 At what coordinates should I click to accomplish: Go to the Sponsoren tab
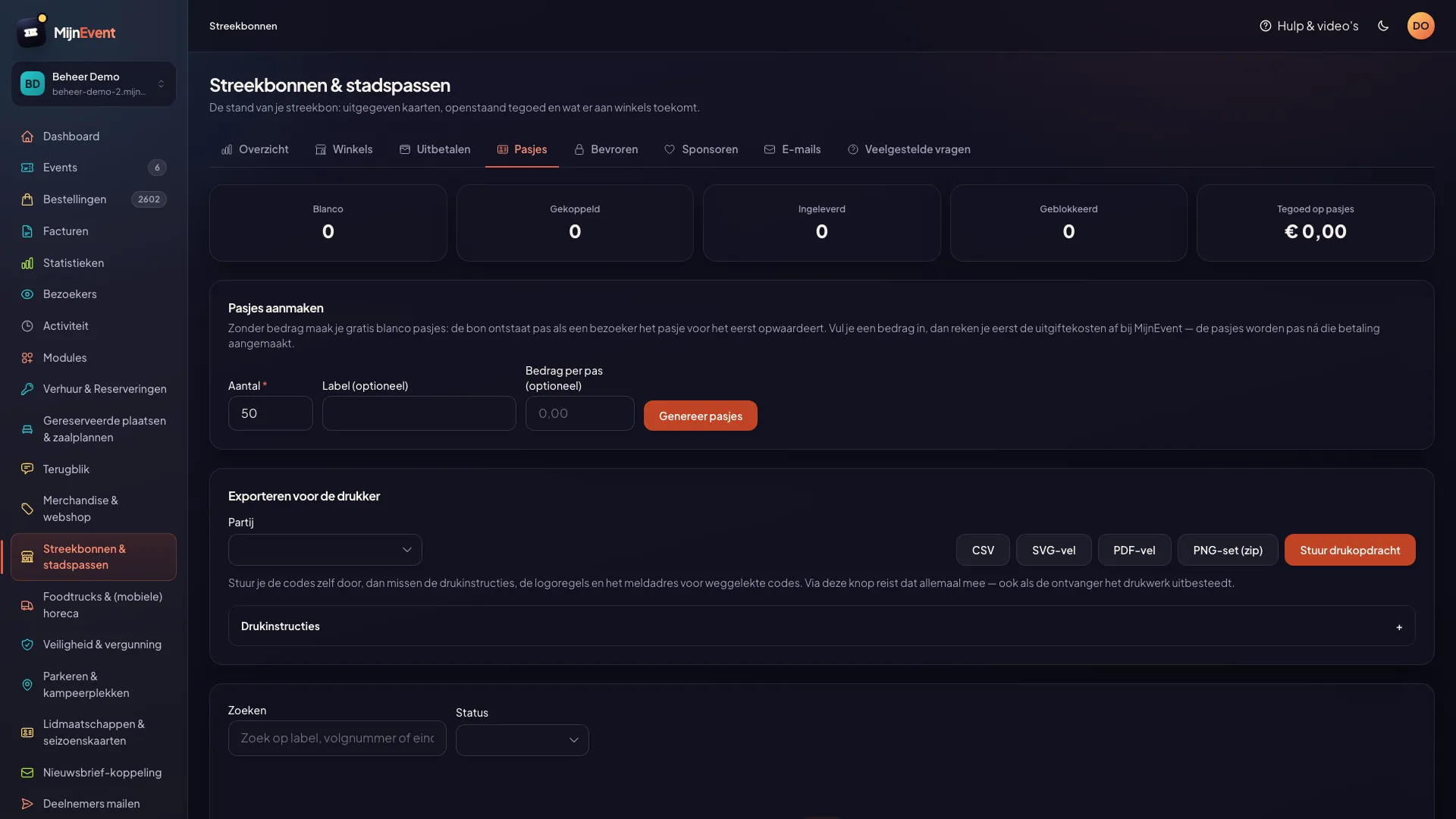tap(701, 149)
